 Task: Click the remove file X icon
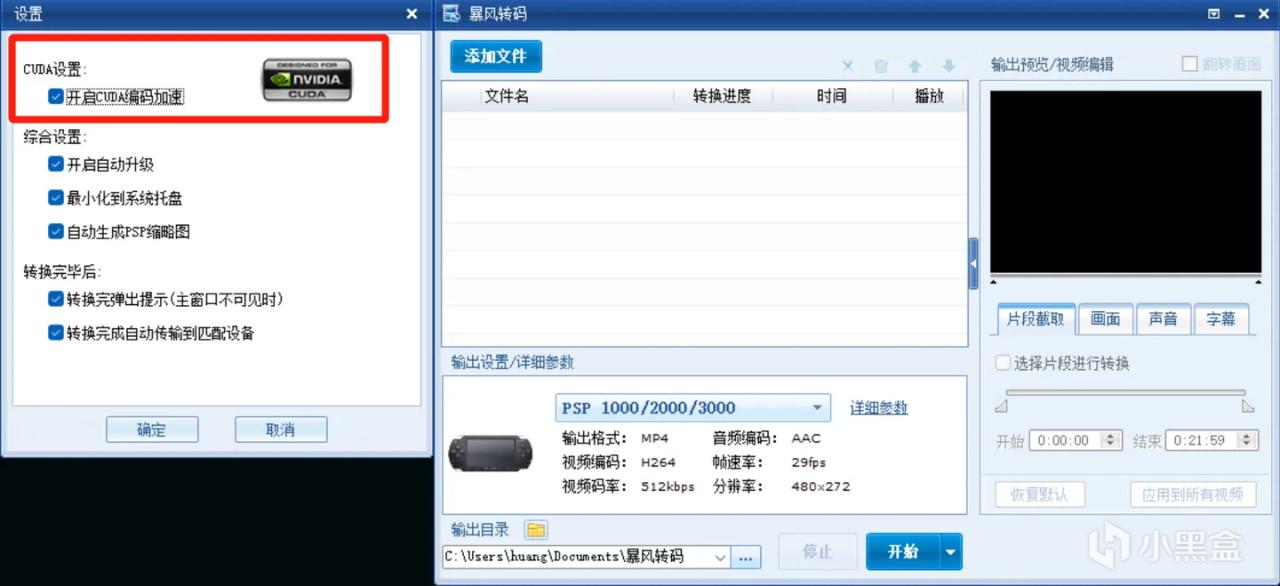[848, 66]
